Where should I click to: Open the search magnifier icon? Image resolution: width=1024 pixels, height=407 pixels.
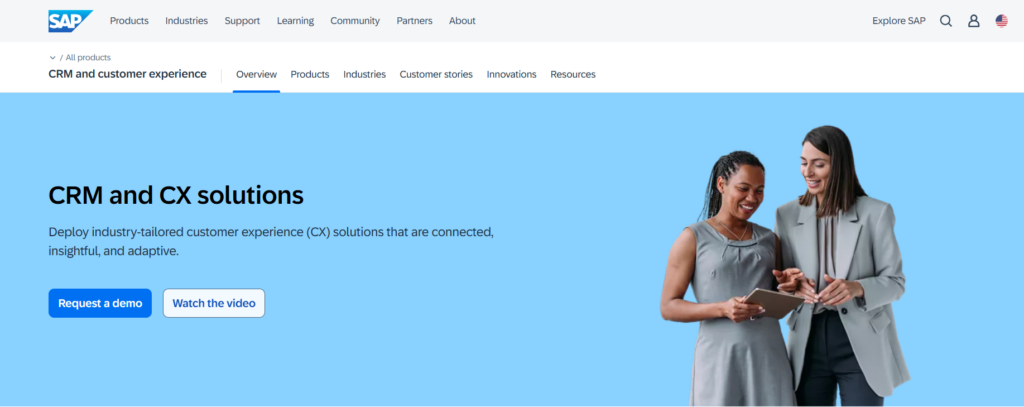946,21
